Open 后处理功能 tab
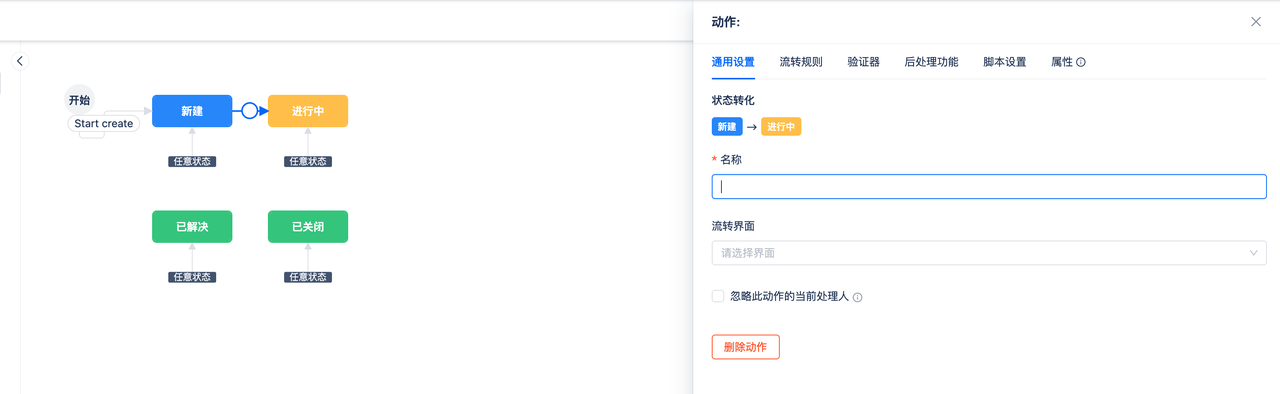The image size is (1280, 394). [x=931, y=62]
